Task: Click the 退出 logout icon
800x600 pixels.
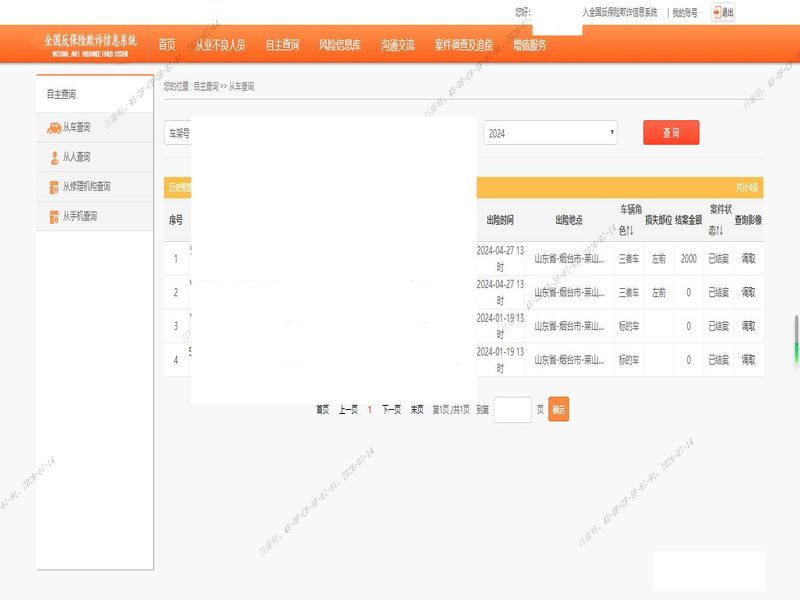Action: (x=717, y=12)
